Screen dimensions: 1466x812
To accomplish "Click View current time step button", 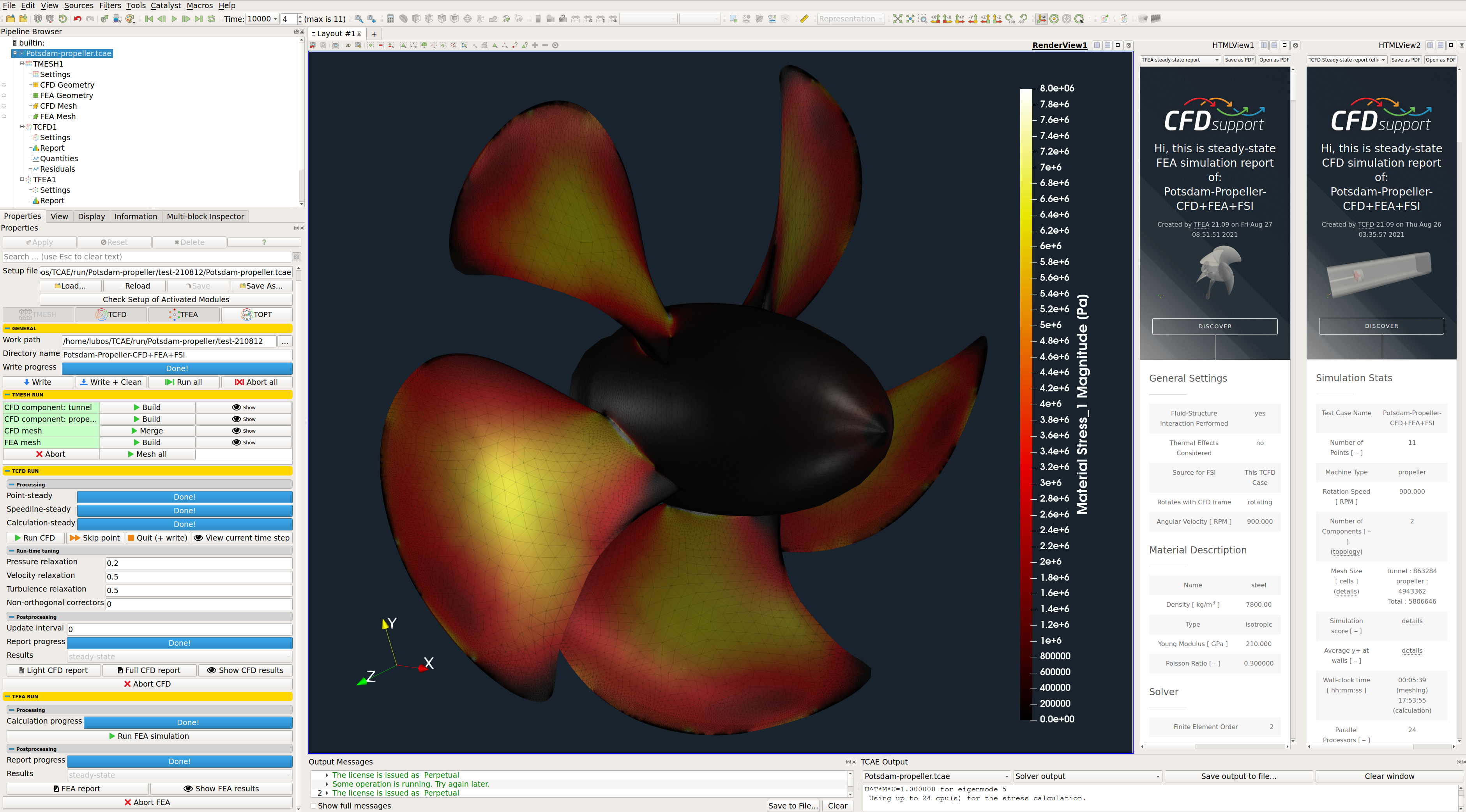I will point(242,538).
